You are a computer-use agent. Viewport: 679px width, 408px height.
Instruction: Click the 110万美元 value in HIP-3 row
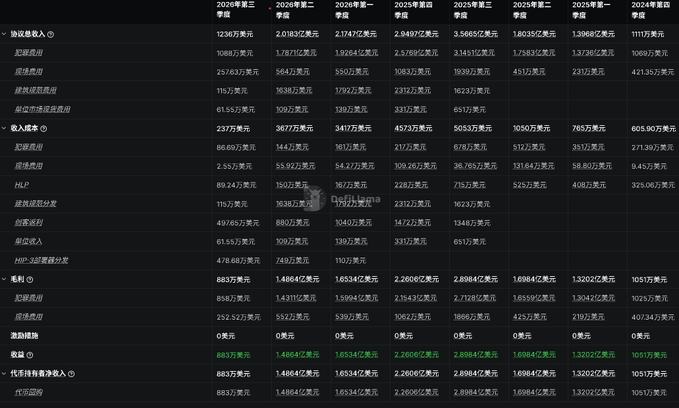[350, 260]
